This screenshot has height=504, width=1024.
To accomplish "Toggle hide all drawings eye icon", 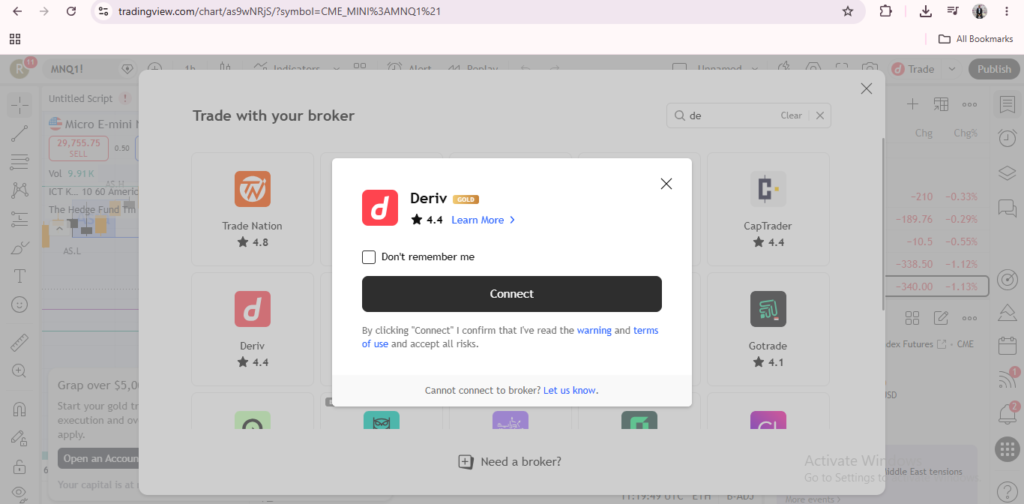I will 20,493.
